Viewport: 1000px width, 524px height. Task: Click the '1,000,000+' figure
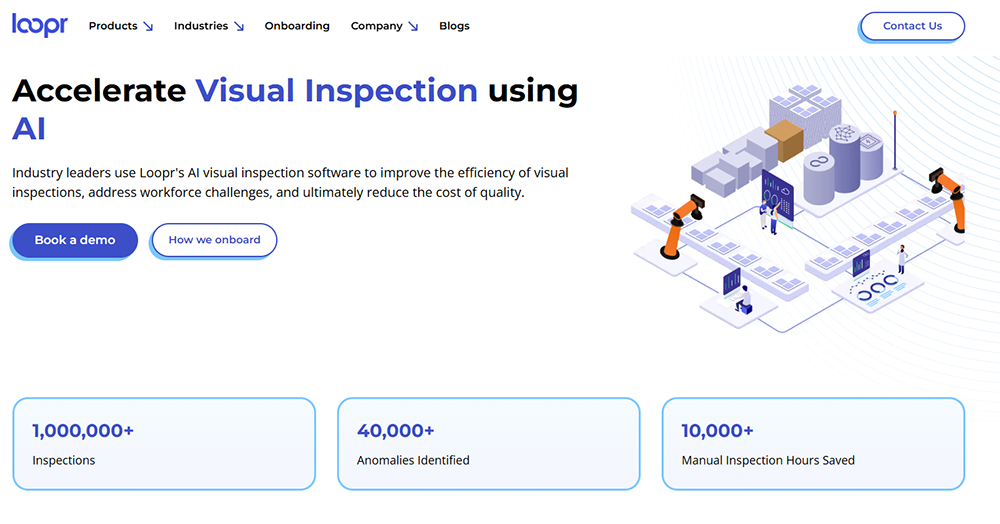pyautogui.click(x=83, y=431)
